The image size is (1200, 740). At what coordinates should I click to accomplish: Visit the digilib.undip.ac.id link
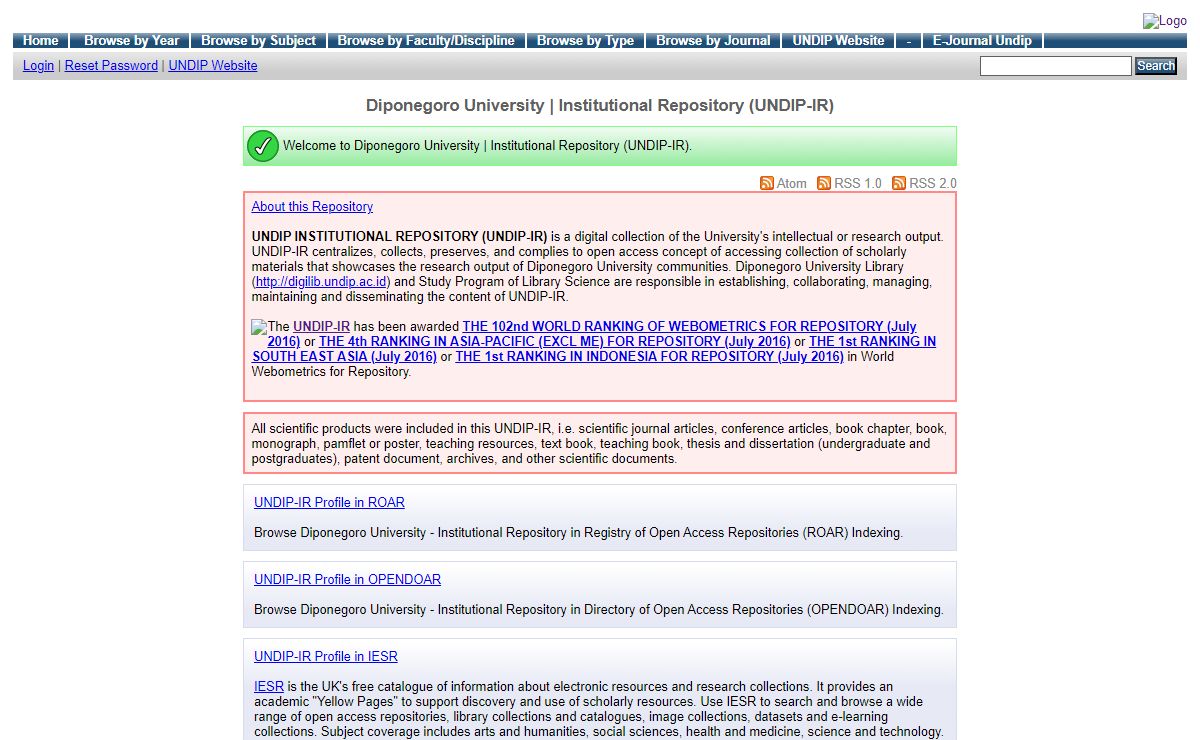coord(322,282)
